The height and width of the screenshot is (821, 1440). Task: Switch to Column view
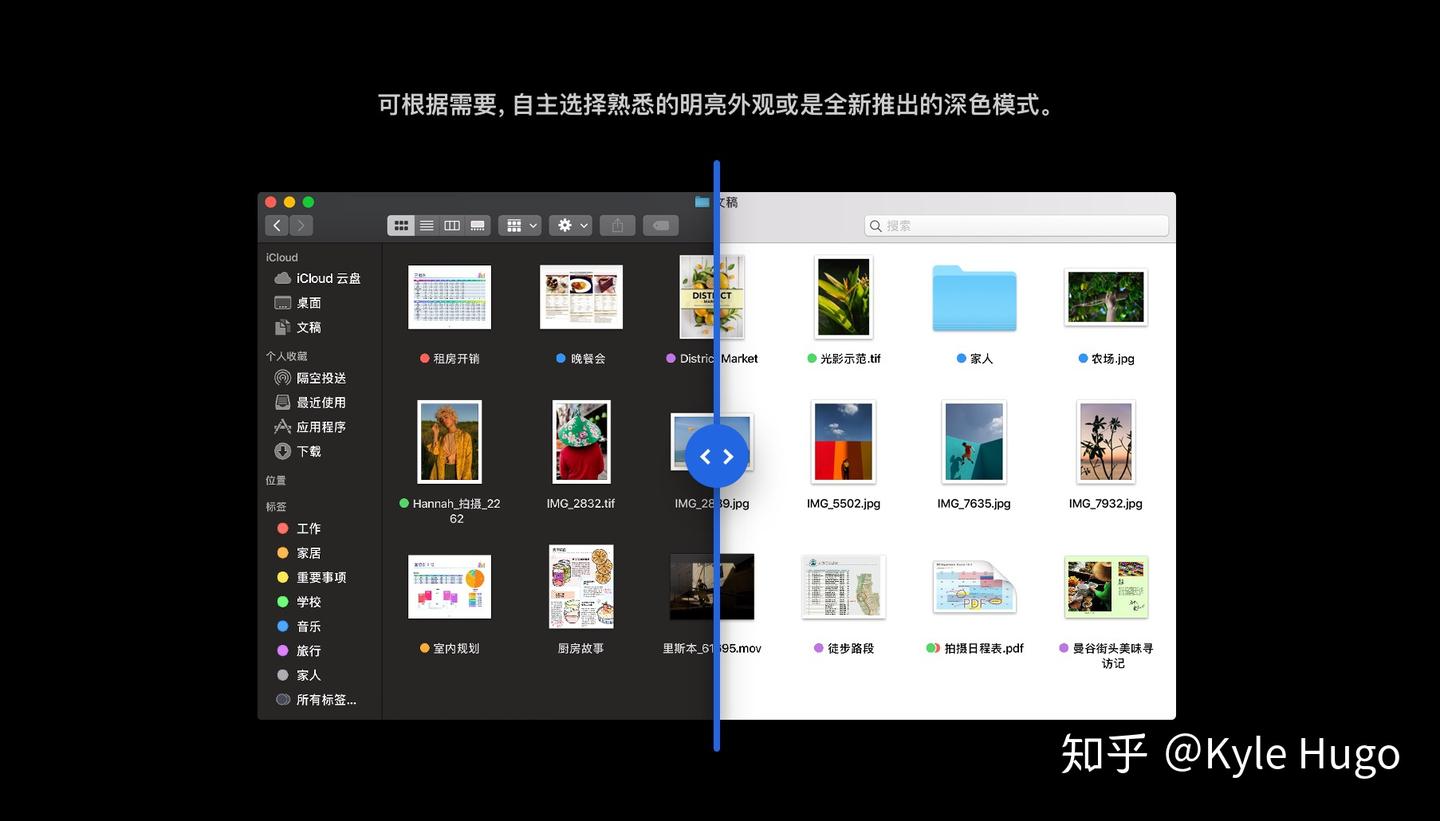[452, 225]
